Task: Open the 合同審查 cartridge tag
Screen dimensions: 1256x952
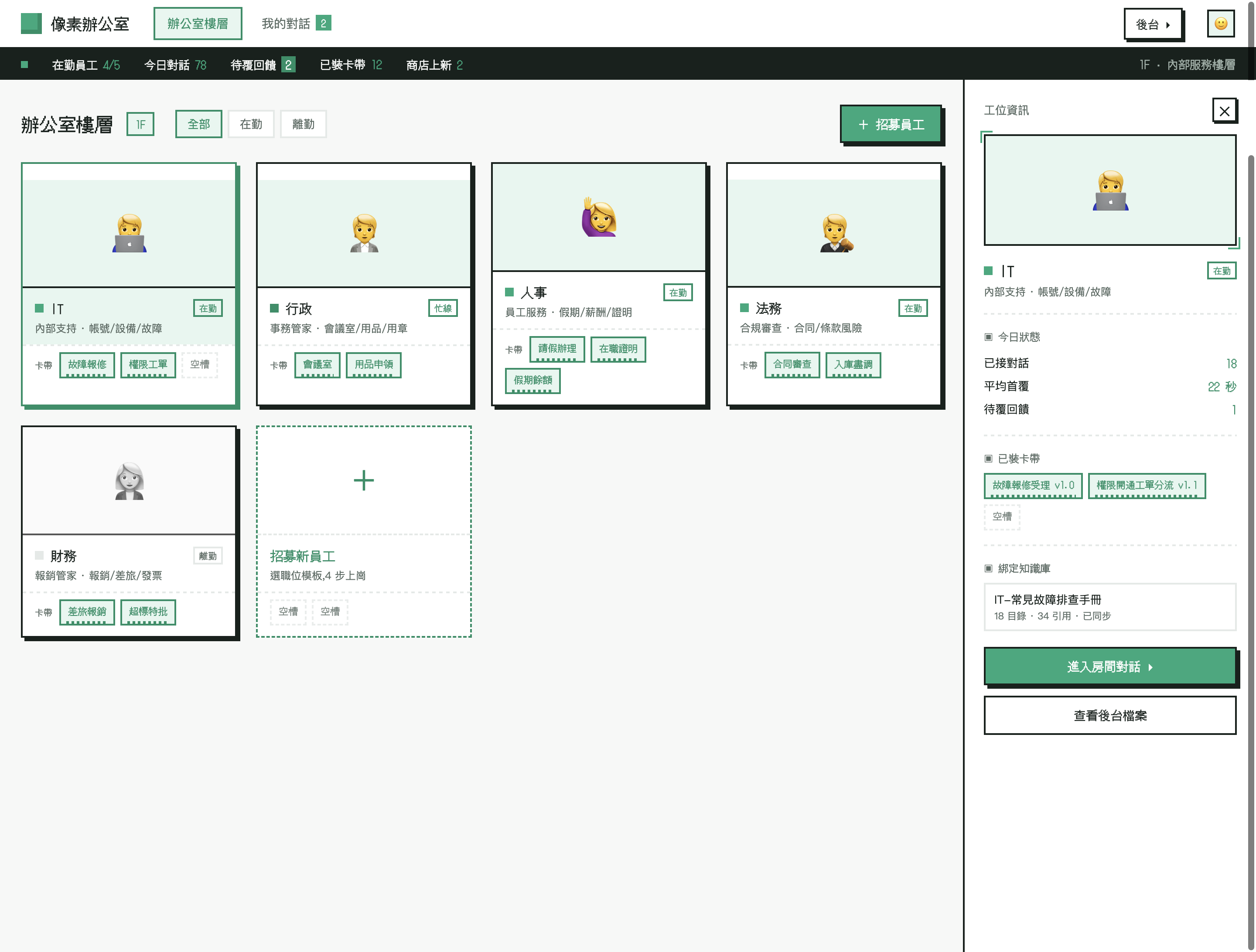Action: (792, 364)
